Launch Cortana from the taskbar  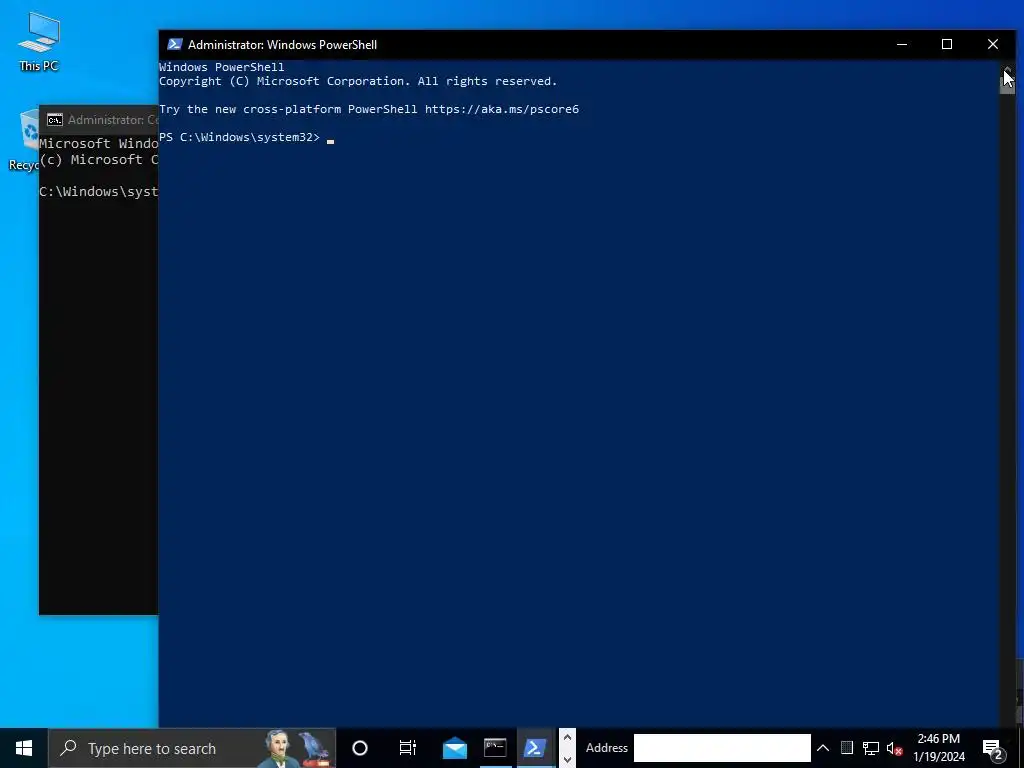coord(360,748)
